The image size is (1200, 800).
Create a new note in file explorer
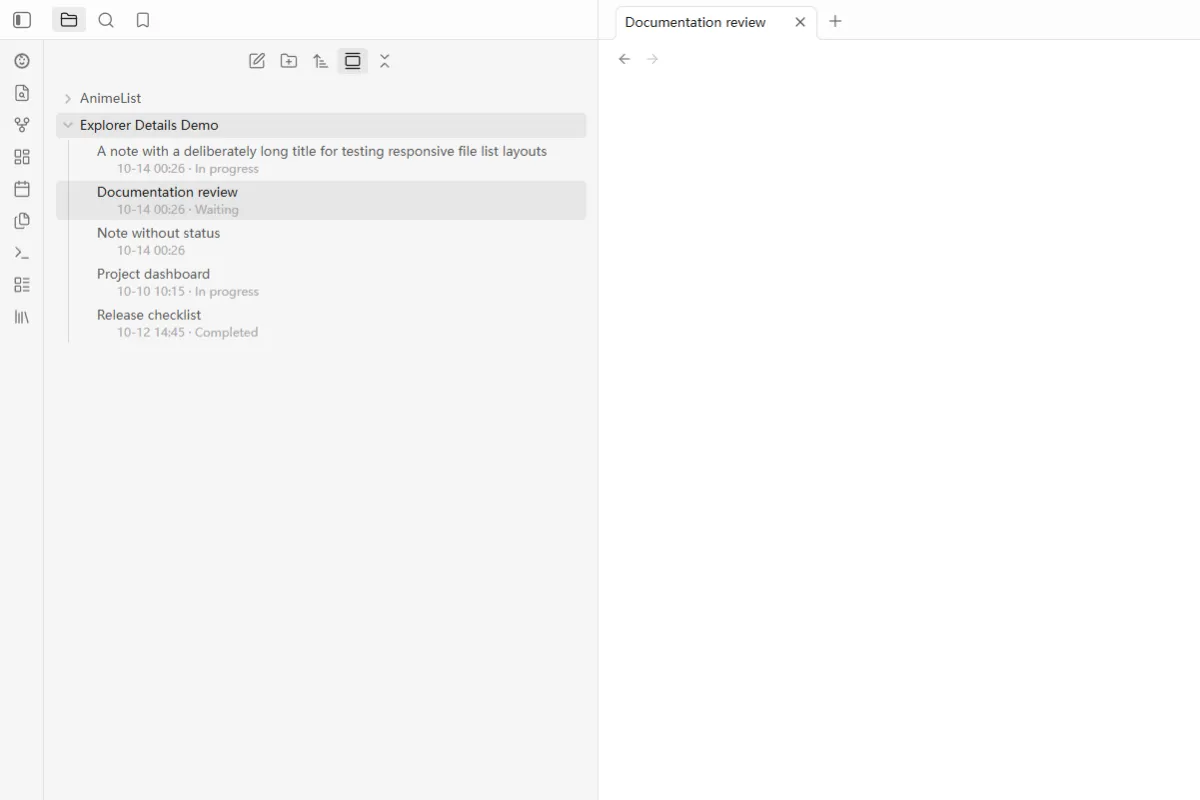click(257, 61)
